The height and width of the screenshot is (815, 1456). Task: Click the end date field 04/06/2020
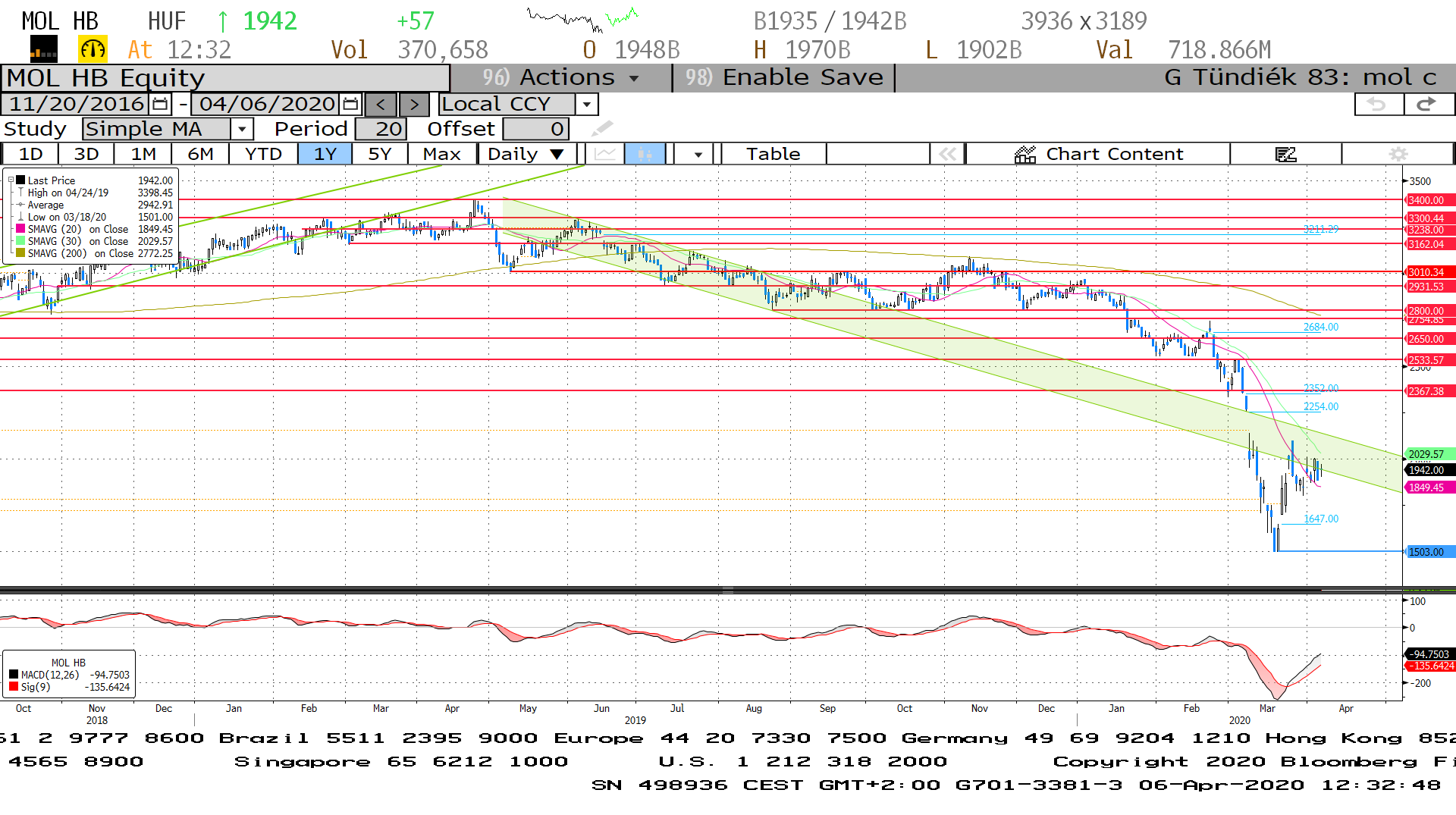pos(267,104)
